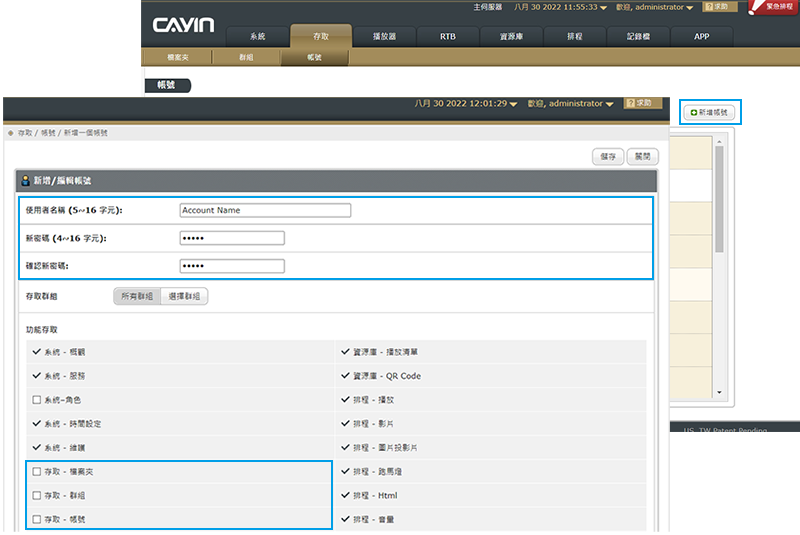
Task: Click the 新密碼 new password field
Action: pos(232,238)
